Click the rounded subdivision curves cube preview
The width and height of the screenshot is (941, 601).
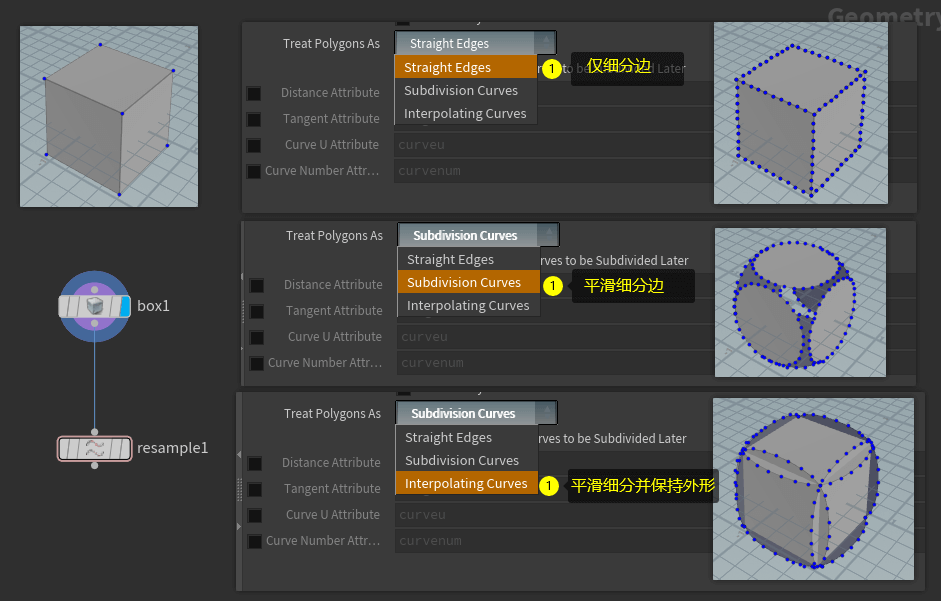(x=800, y=302)
